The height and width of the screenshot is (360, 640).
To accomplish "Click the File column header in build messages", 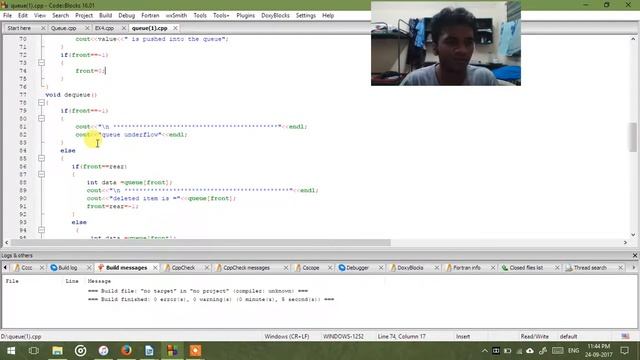I will pyautogui.click(x=12, y=281).
